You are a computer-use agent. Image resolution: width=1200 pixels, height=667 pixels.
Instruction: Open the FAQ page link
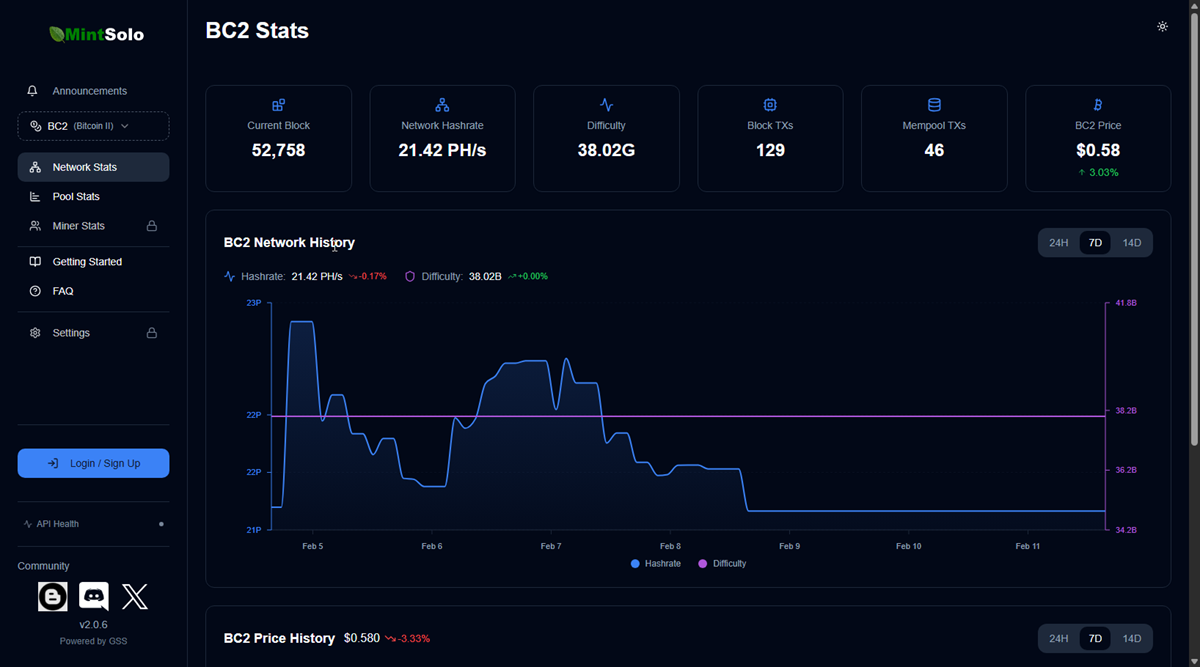[63, 291]
